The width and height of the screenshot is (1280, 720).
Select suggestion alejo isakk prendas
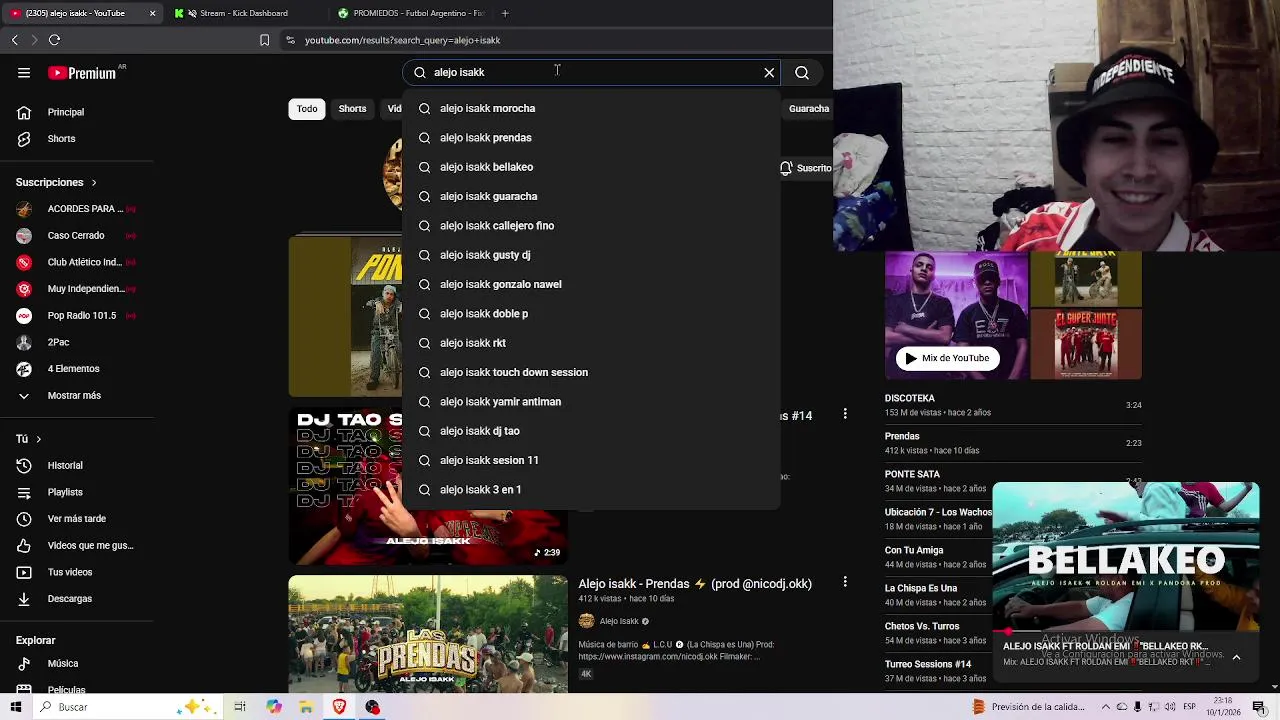point(591,138)
